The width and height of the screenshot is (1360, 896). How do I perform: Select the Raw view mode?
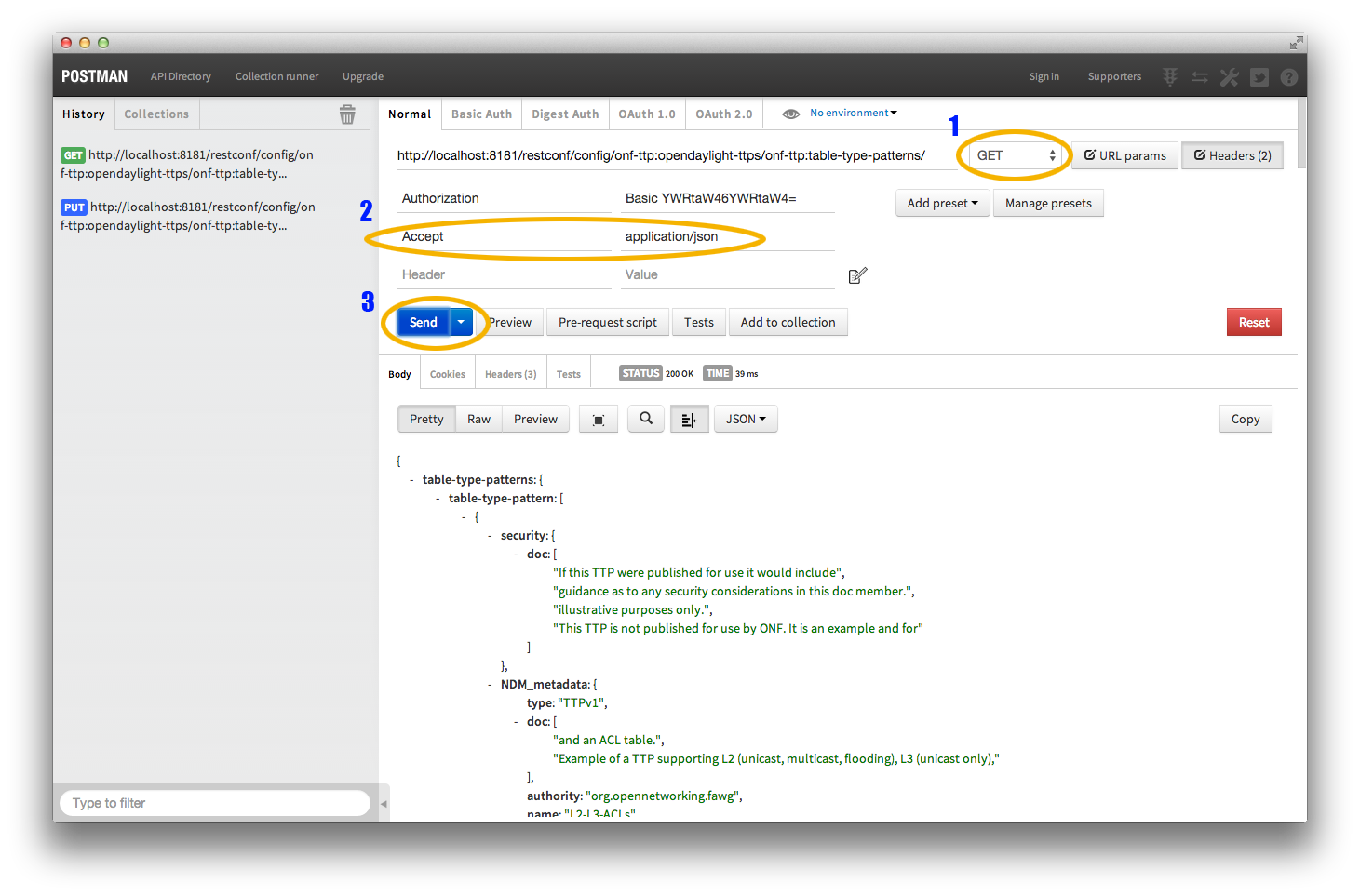(x=478, y=419)
